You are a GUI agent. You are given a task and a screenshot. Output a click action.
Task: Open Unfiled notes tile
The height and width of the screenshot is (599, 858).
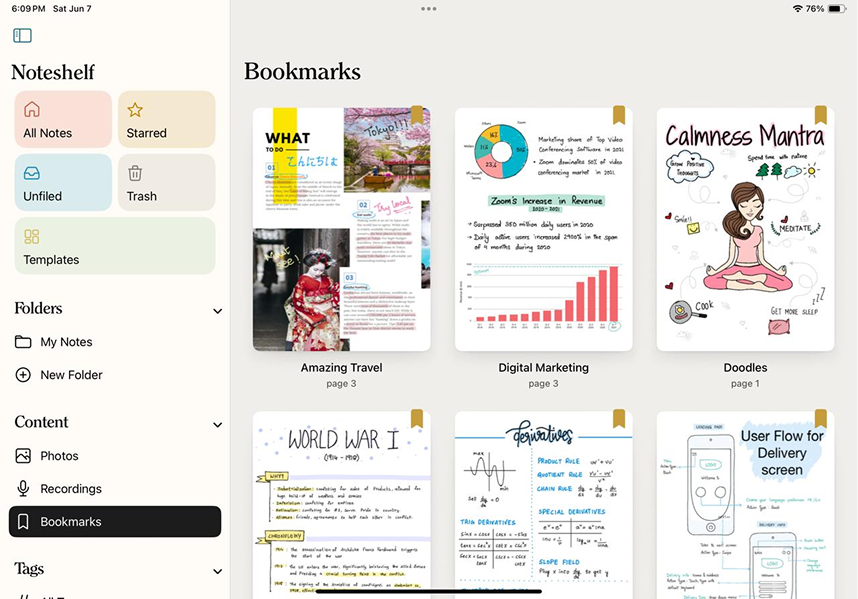(x=63, y=182)
